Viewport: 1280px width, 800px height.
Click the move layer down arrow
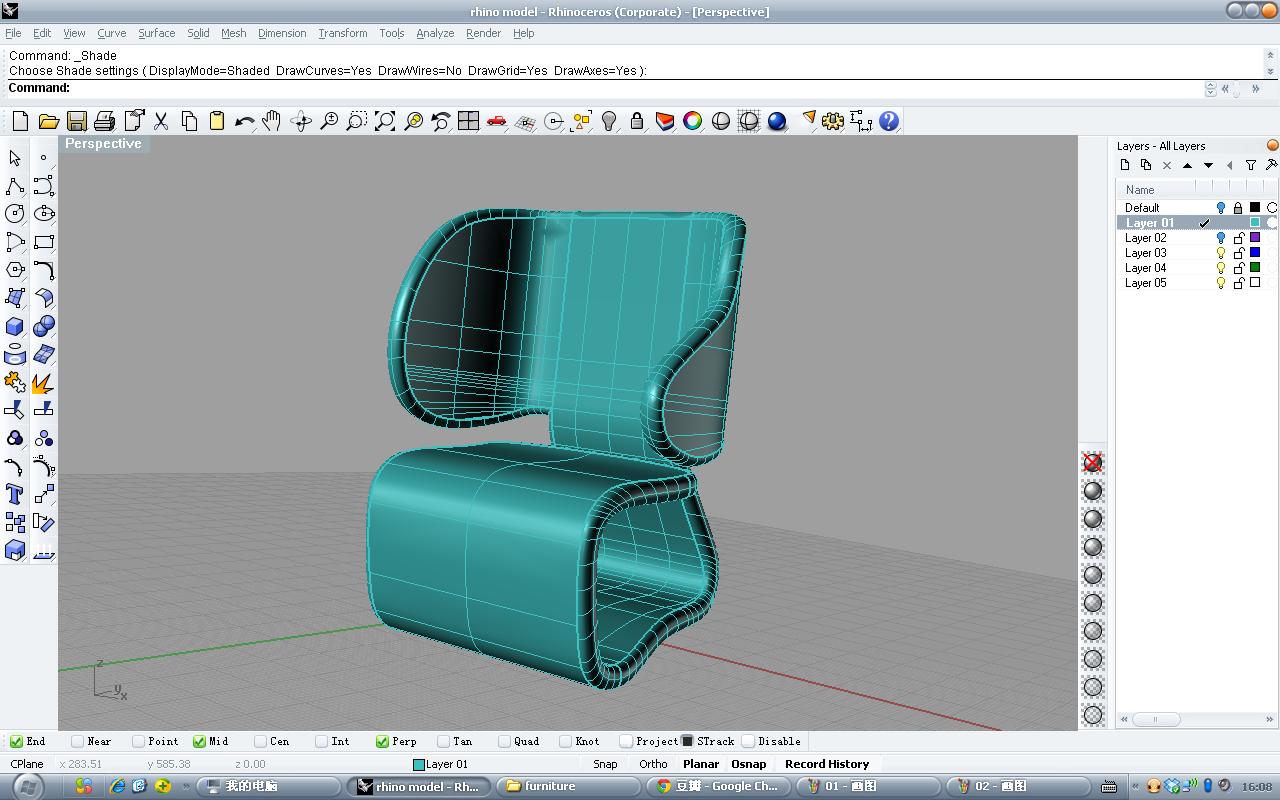1208,166
